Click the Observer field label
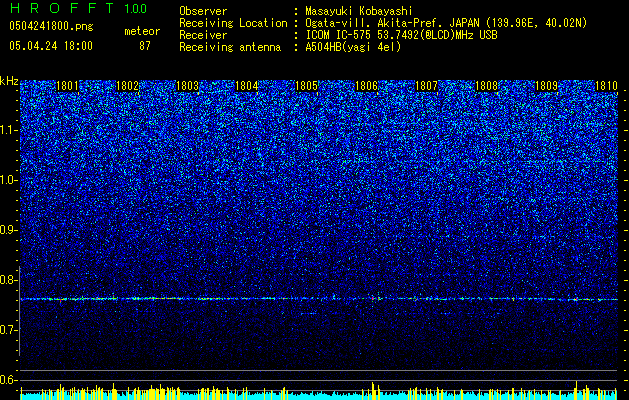The image size is (629, 400). click(203, 11)
